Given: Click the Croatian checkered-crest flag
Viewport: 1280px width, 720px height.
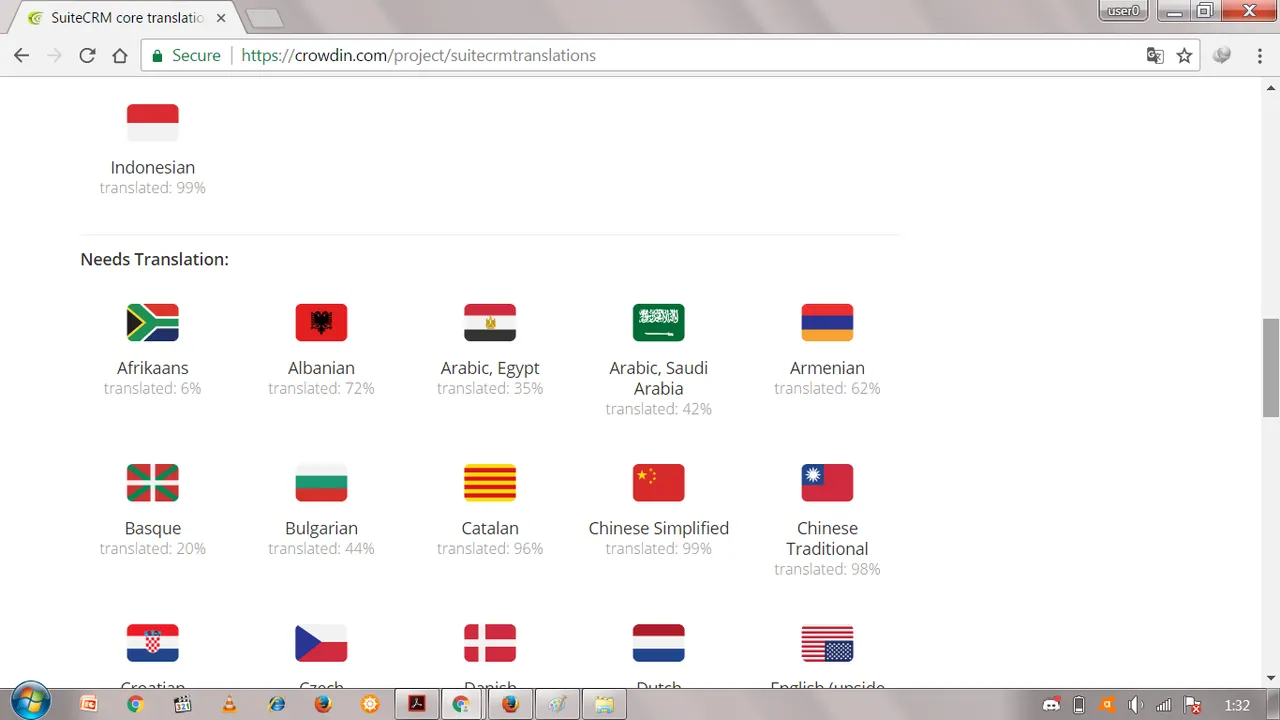Looking at the screenshot, I should coord(153,643).
